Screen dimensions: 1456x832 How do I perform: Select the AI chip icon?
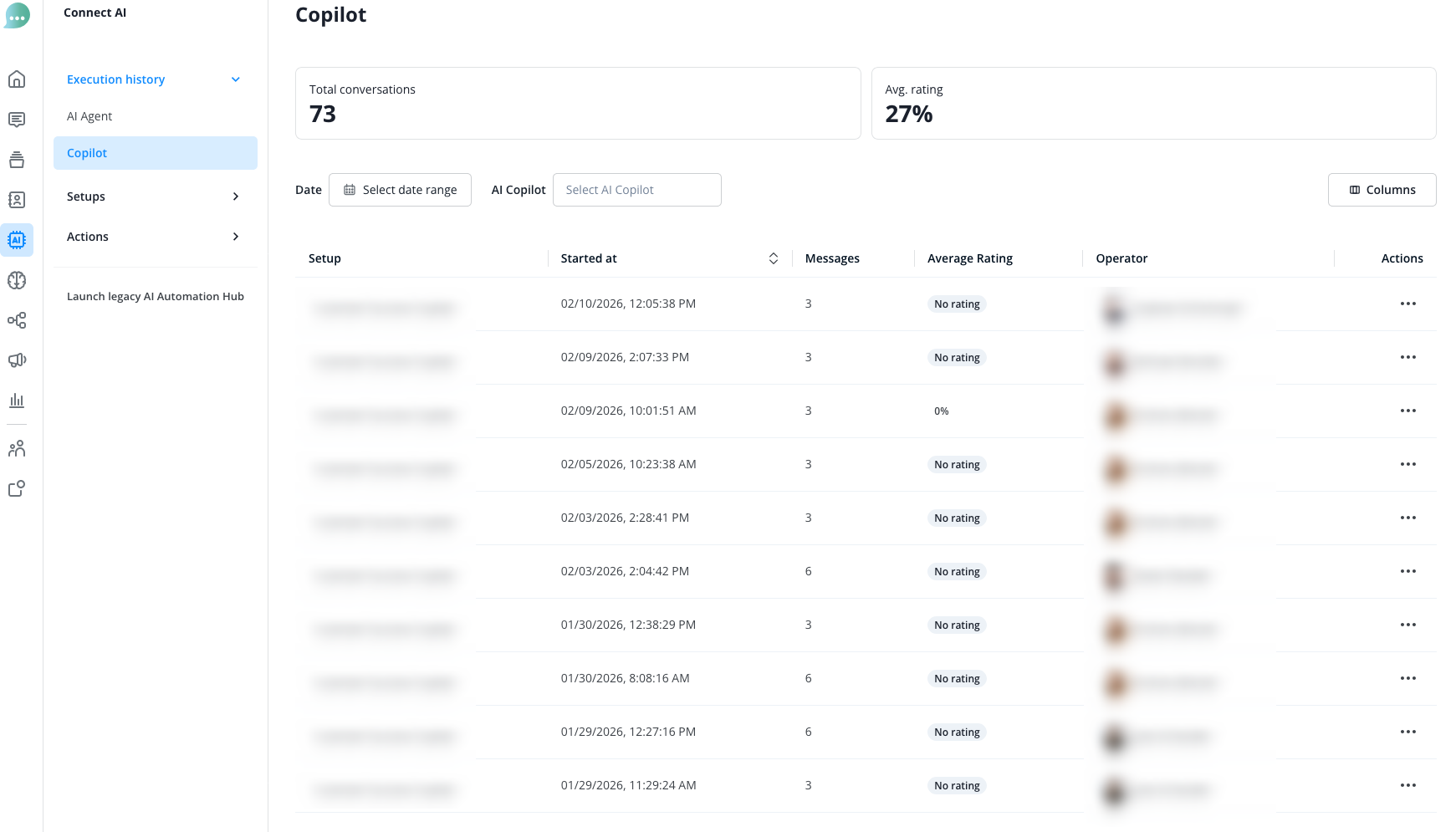(x=17, y=240)
